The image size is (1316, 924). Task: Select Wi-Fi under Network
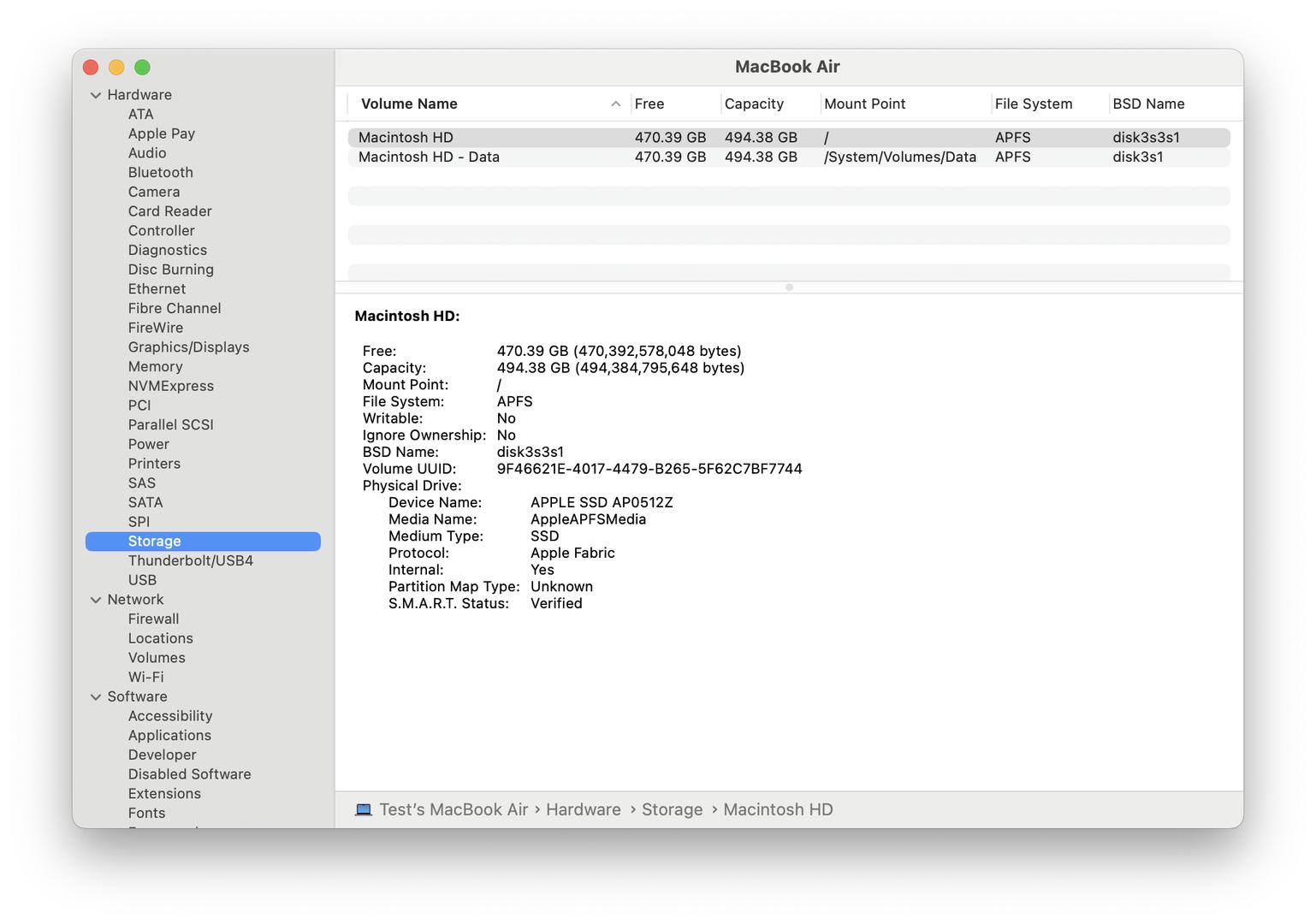145,677
